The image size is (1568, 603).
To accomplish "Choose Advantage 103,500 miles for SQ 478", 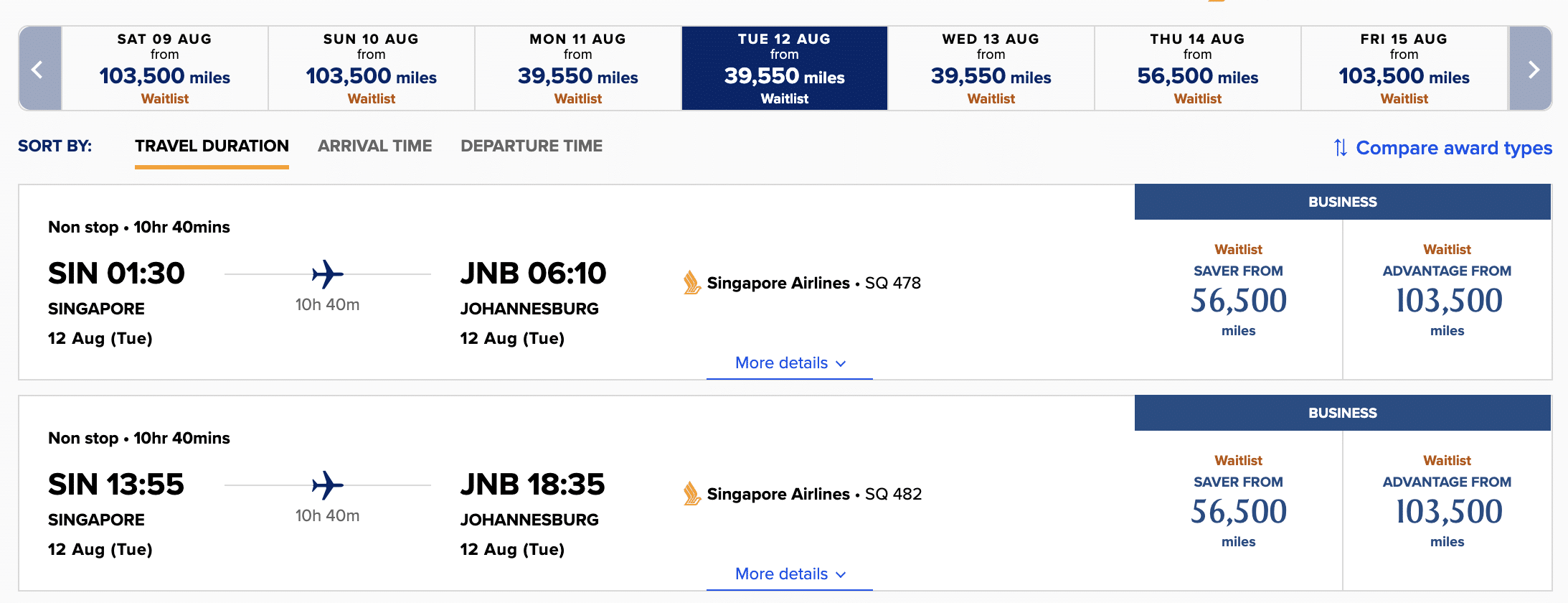I will pyautogui.click(x=1447, y=299).
